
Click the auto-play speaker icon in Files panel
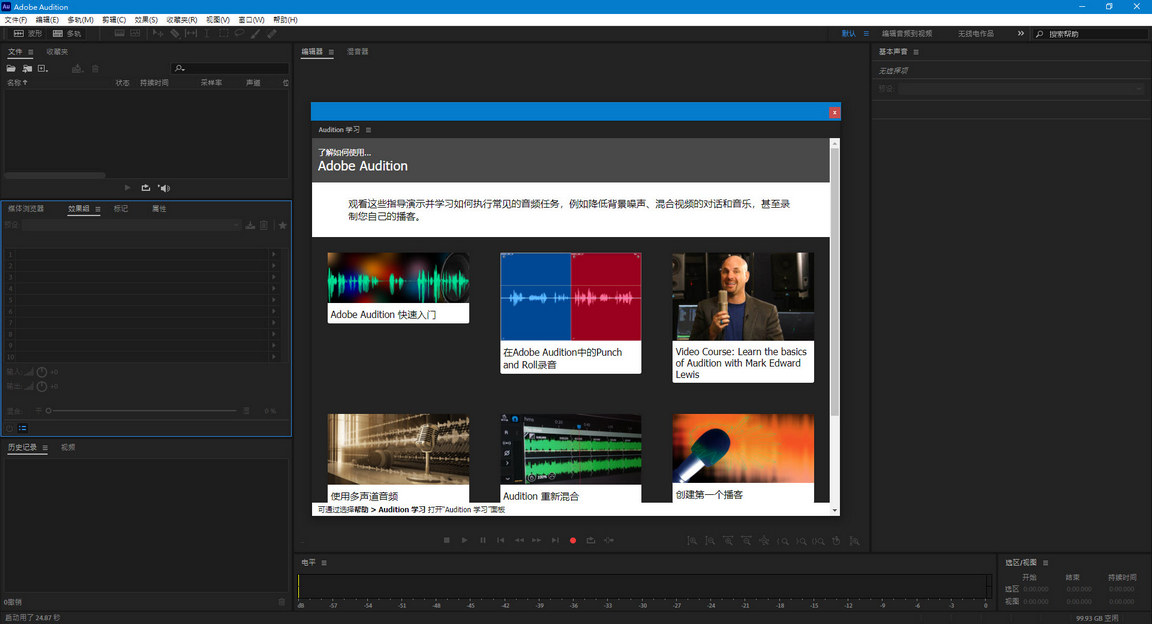[164, 188]
